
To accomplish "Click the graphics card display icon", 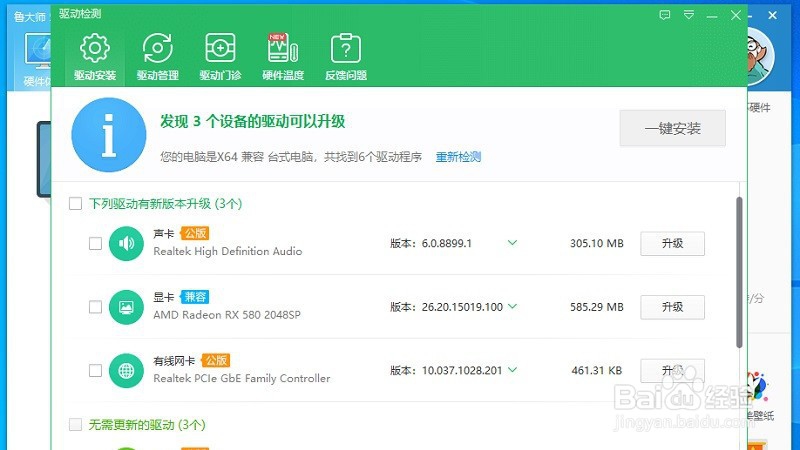I will (x=126, y=307).
